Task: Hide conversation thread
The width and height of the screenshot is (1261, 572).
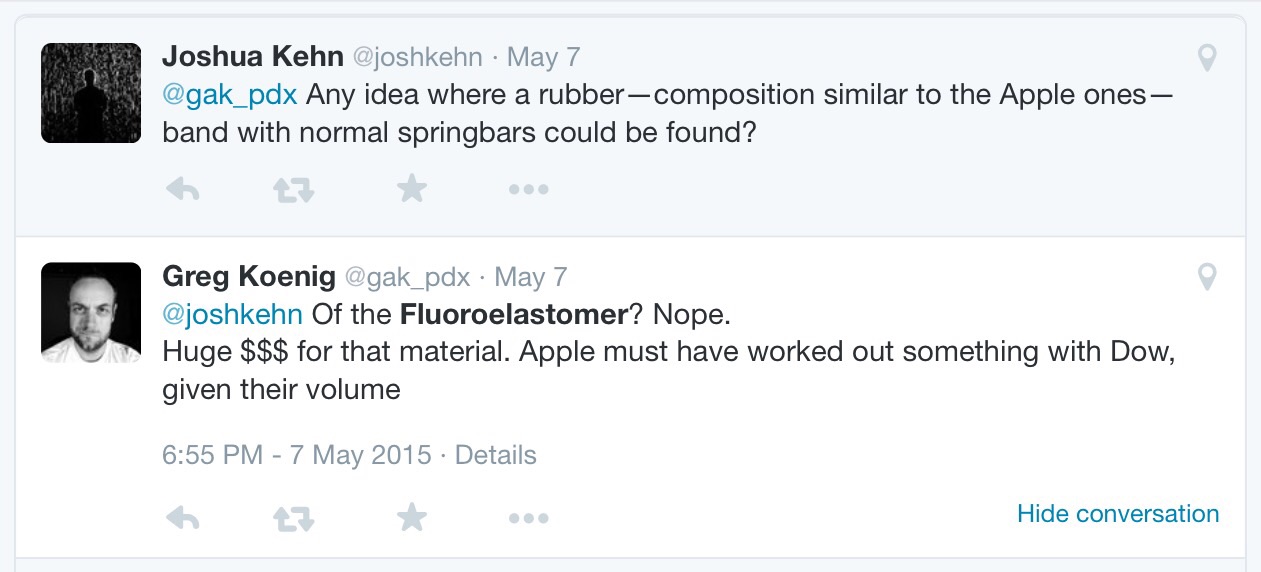Action: click(1118, 514)
